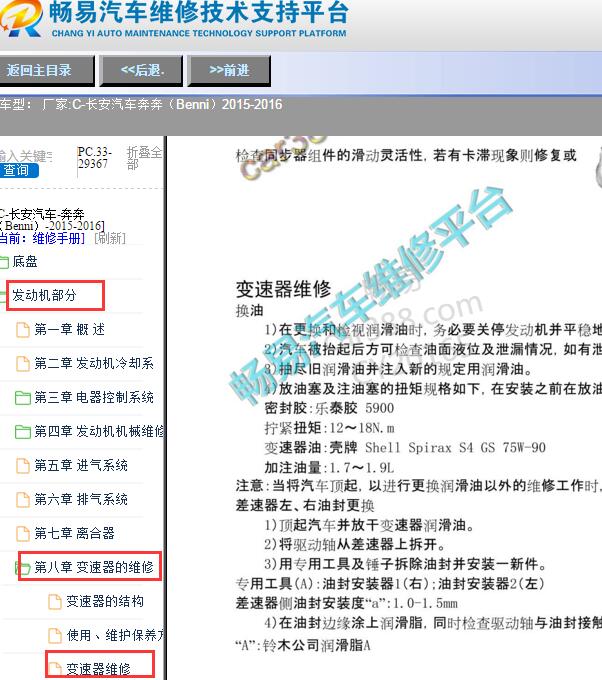Click the page icon beside 变速器维修
The width and height of the screenshot is (602, 680).
point(55,669)
